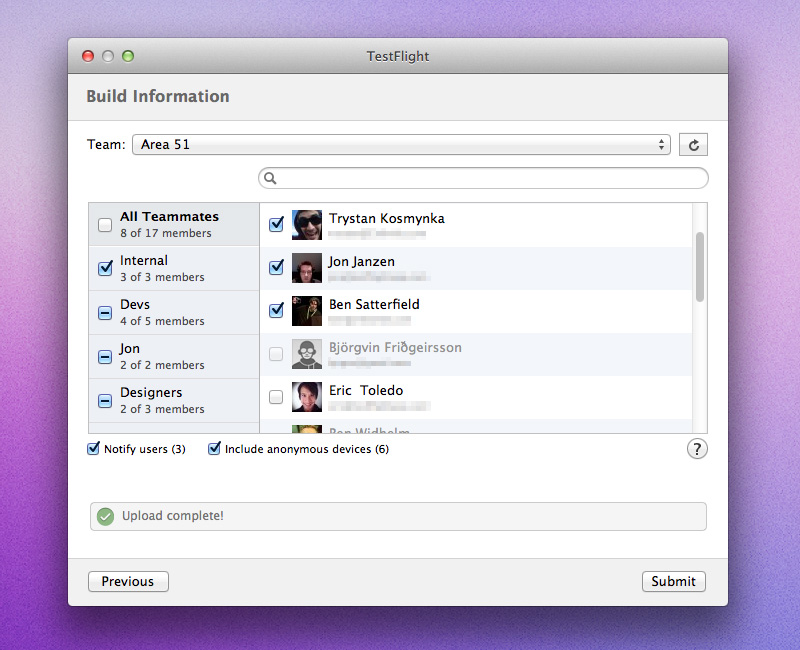Toggle the Jon group checkbox

pyautogui.click(x=105, y=356)
